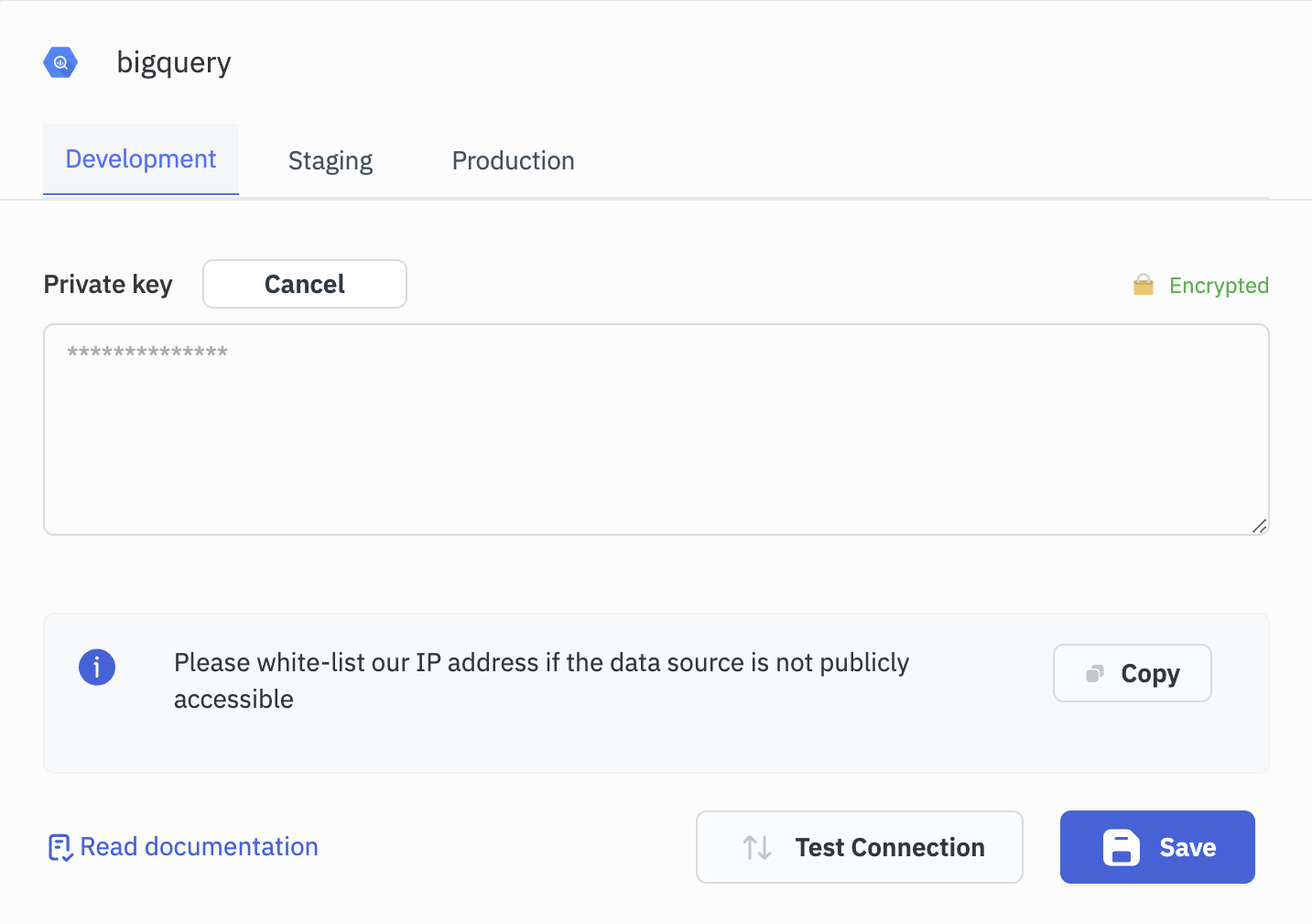1312x924 pixels.
Task: Click the BigQuery hexagon logo icon
Action: point(60,62)
